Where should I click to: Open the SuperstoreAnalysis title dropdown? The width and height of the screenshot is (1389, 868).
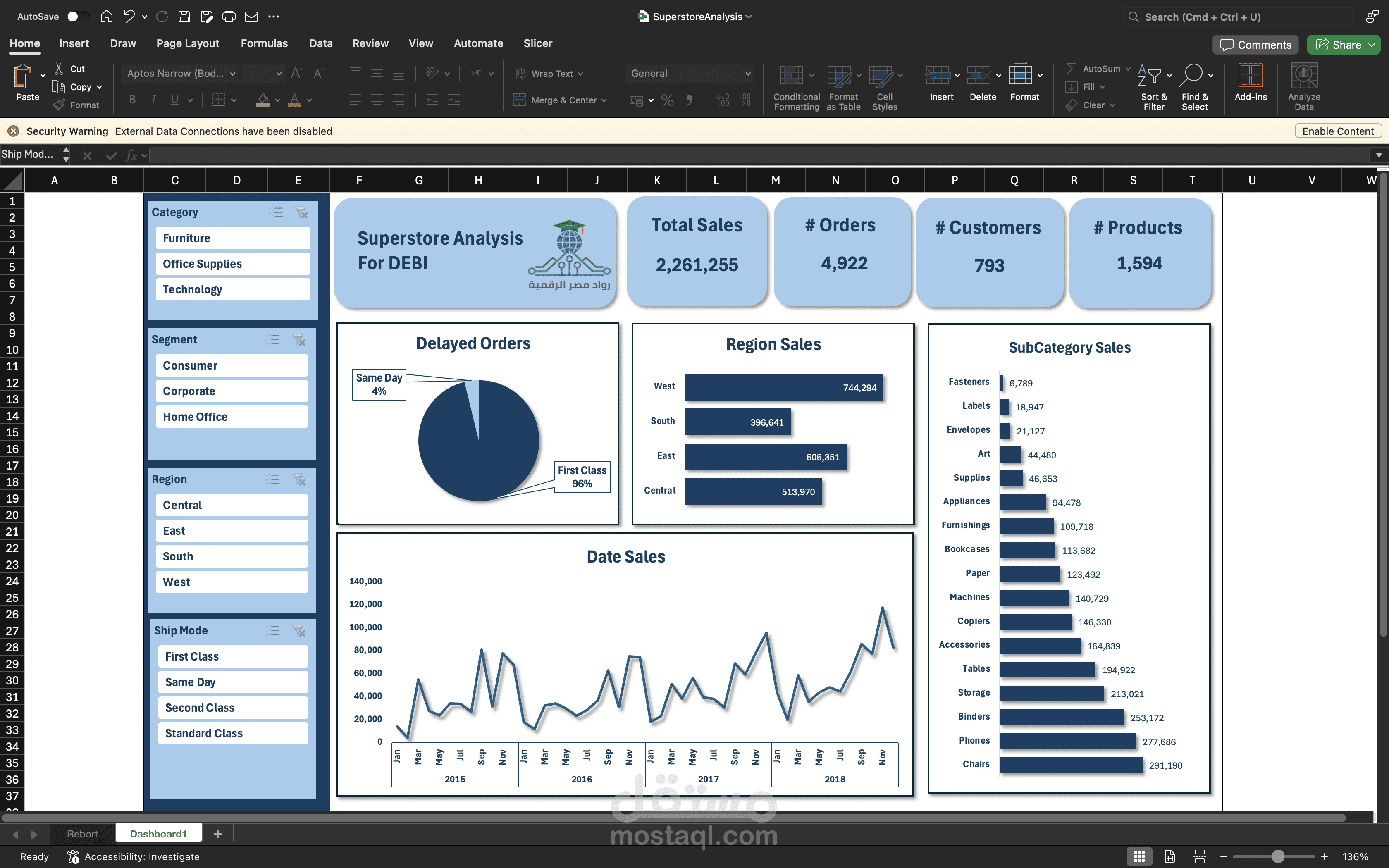(749, 17)
